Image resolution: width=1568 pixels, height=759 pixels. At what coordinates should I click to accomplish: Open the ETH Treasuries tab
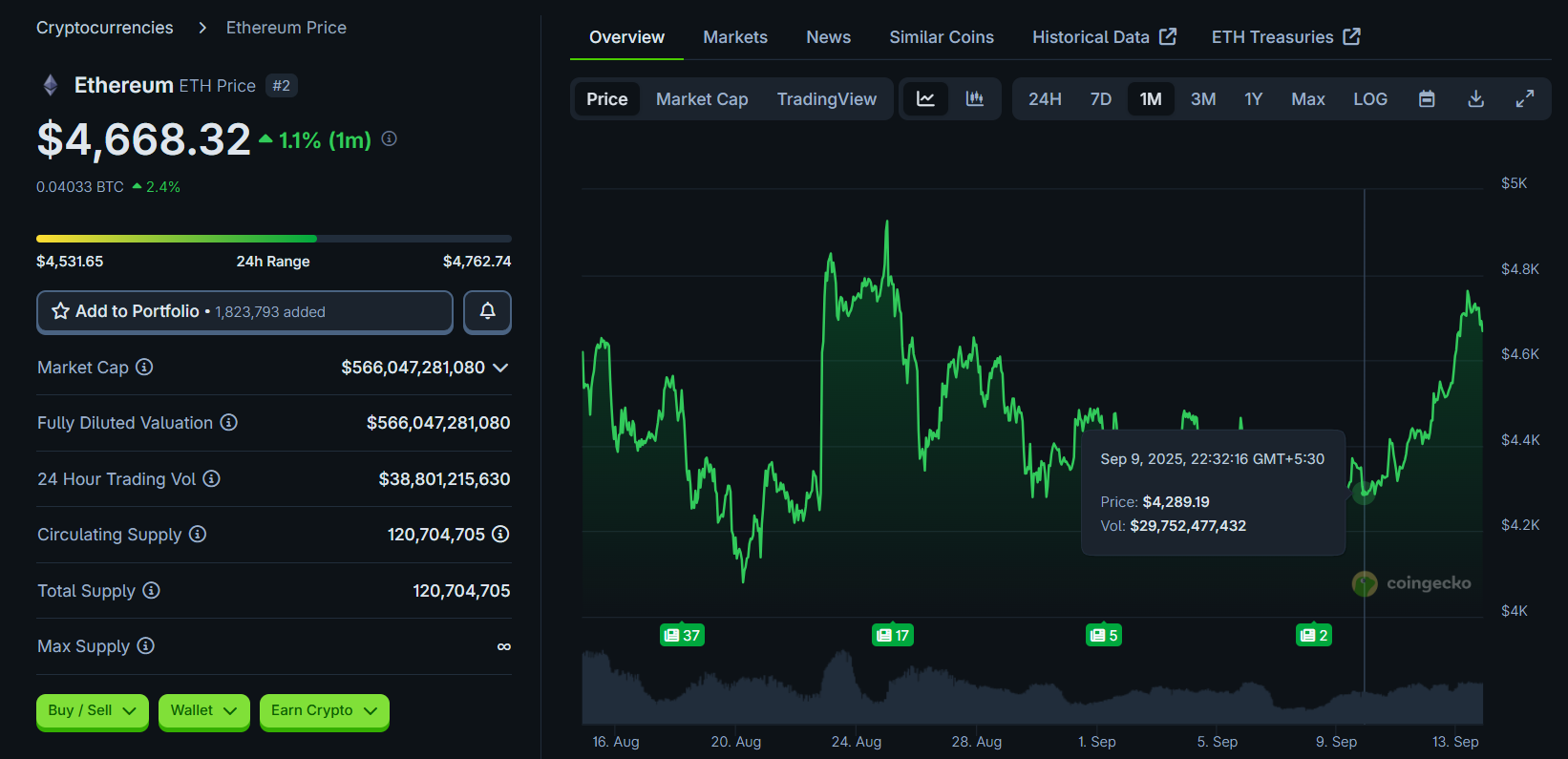(x=1285, y=37)
